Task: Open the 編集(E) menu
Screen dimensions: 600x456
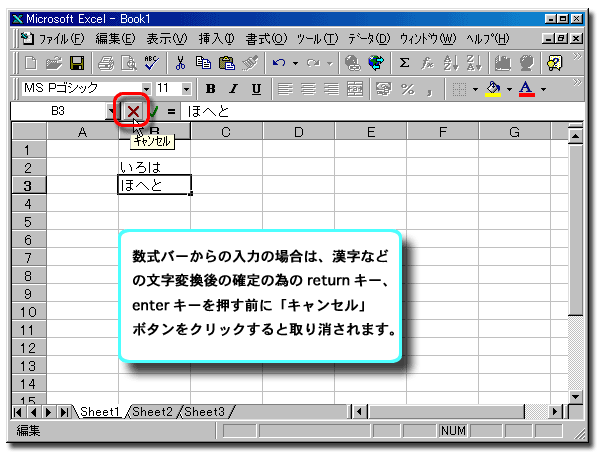Action: (115, 39)
